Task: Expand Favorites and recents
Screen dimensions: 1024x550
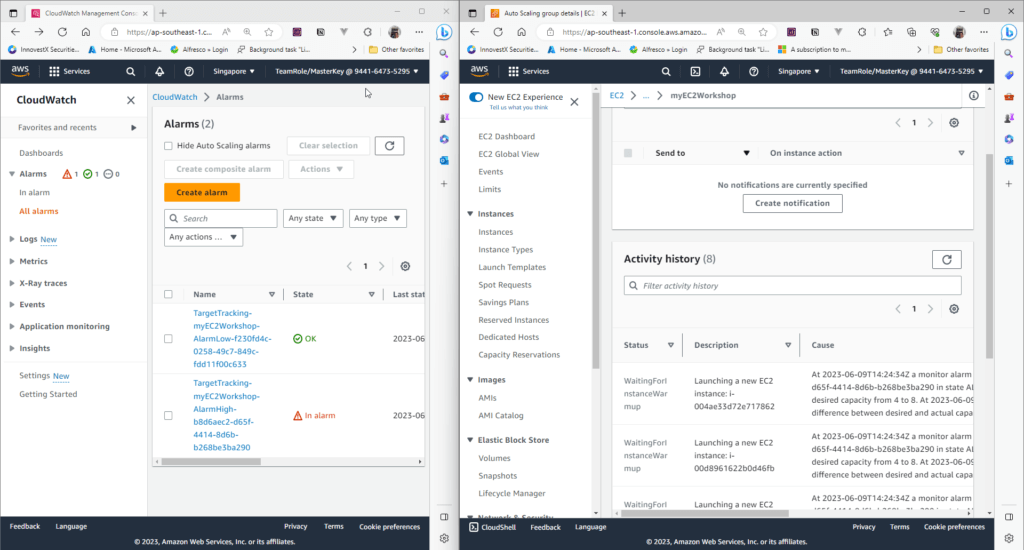Action: [133, 127]
